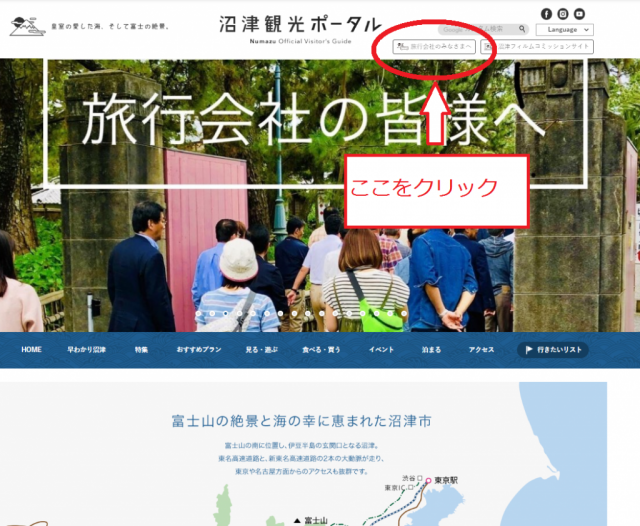
Task: Open the 食べる・買う menu item
Action: pyautogui.click(x=321, y=350)
